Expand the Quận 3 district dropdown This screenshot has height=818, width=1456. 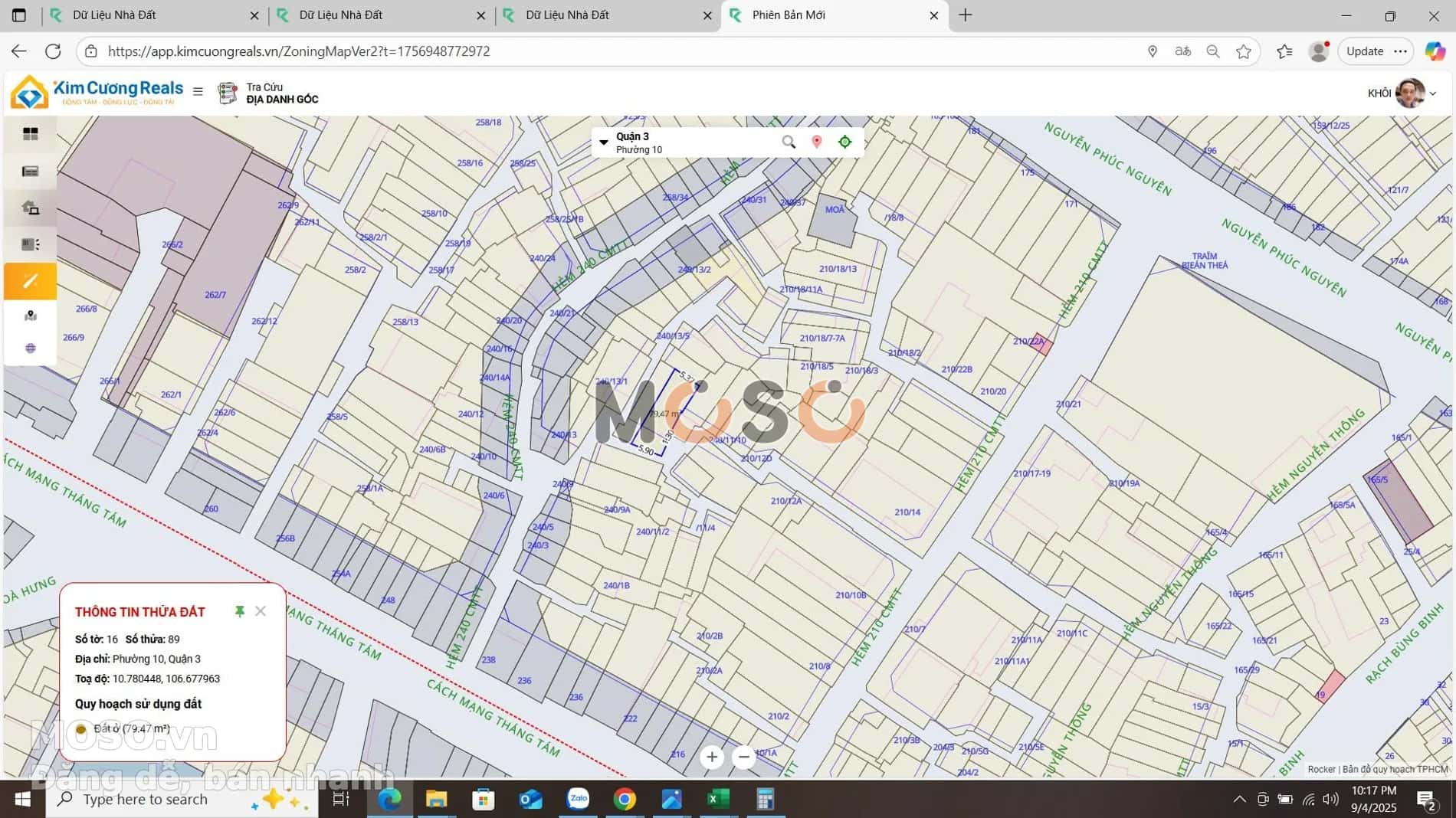coord(604,142)
